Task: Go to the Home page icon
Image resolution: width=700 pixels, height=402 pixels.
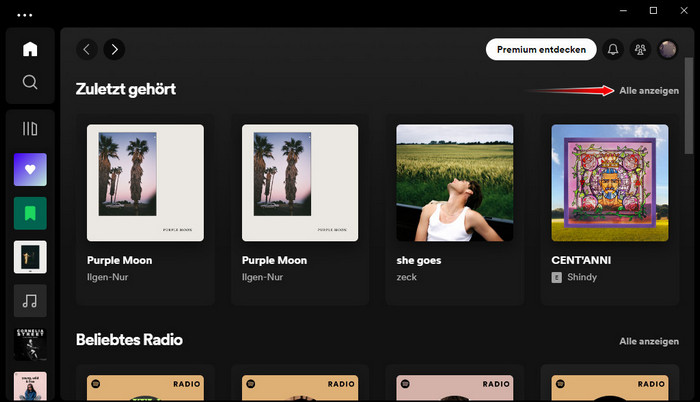Action: click(x=30, y=49)
